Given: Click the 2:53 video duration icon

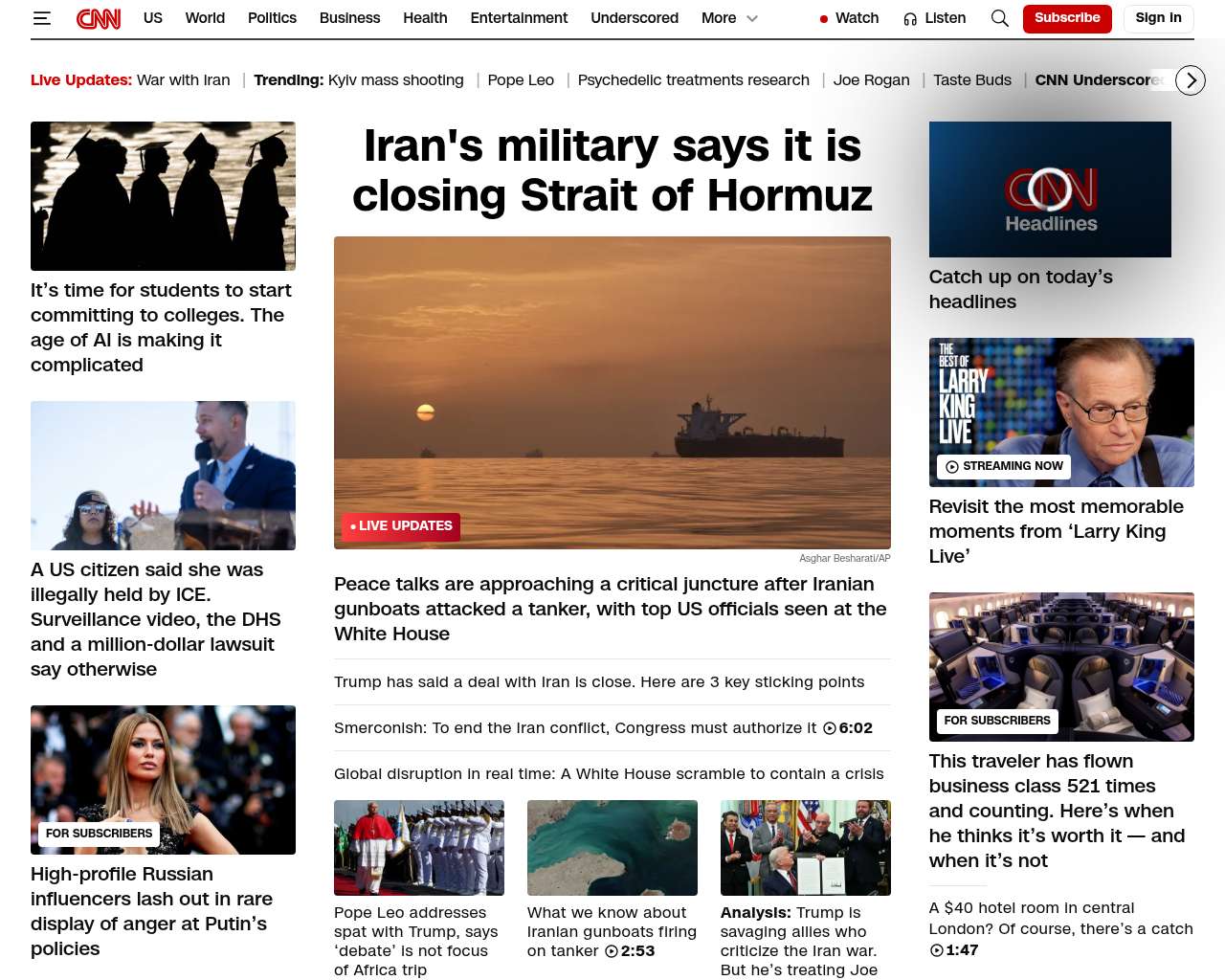Looking at the screenshot, I should pyautogui.click(x=612, y=951).
